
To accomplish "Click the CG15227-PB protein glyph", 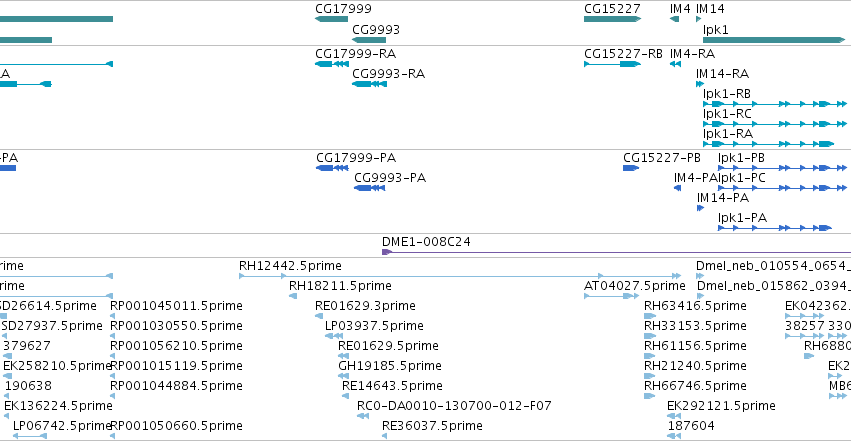I will 631,168.
